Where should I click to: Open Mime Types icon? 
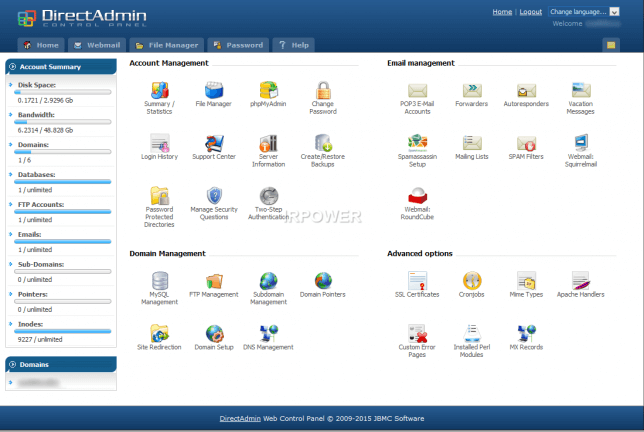coord(526,281)
